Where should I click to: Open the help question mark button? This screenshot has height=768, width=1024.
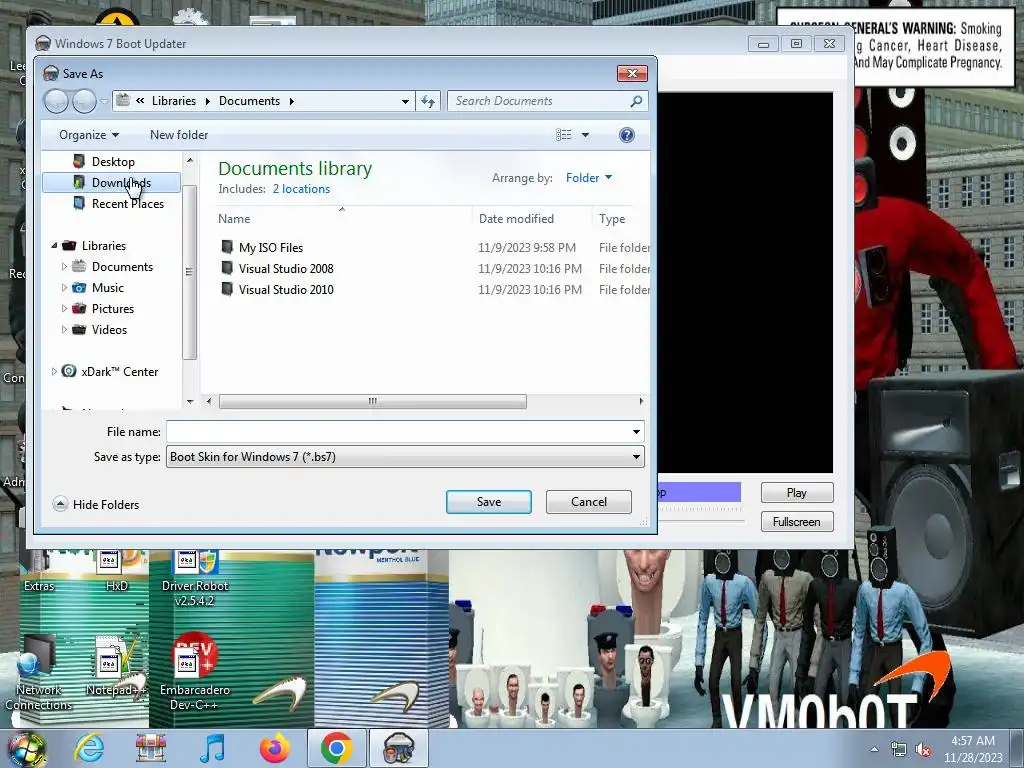[x=626, y=135]
